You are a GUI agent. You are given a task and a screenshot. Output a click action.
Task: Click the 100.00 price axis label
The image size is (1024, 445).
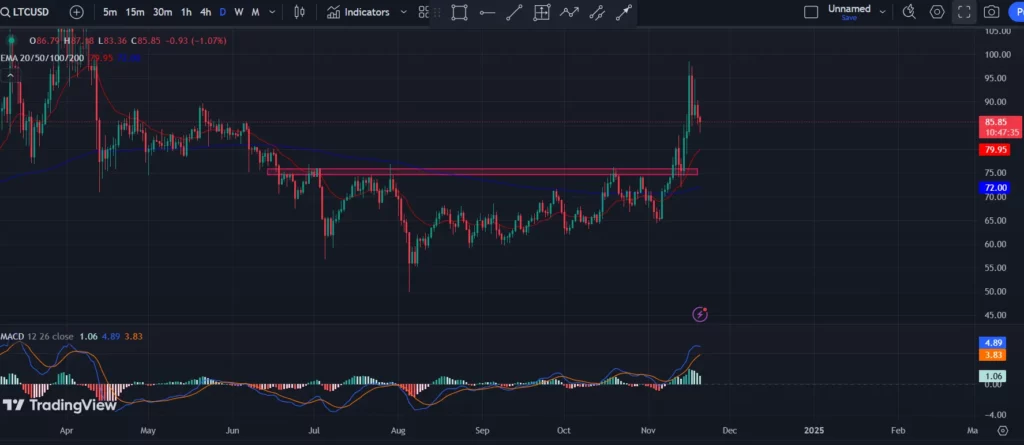coord(997,54)
